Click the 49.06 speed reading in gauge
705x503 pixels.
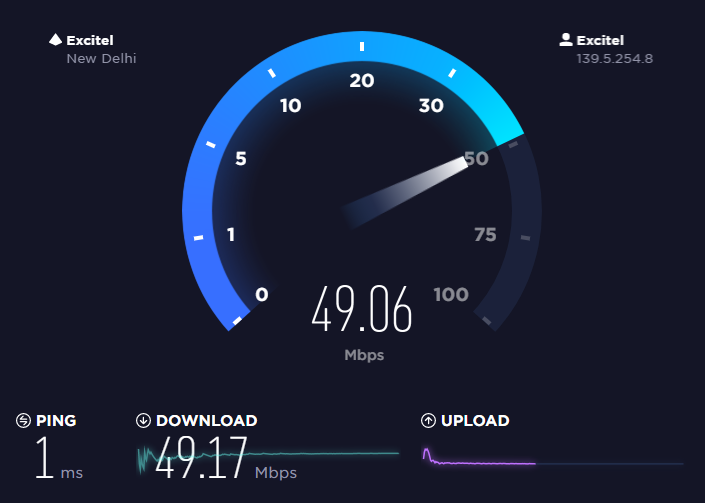(x=361, y=309)
